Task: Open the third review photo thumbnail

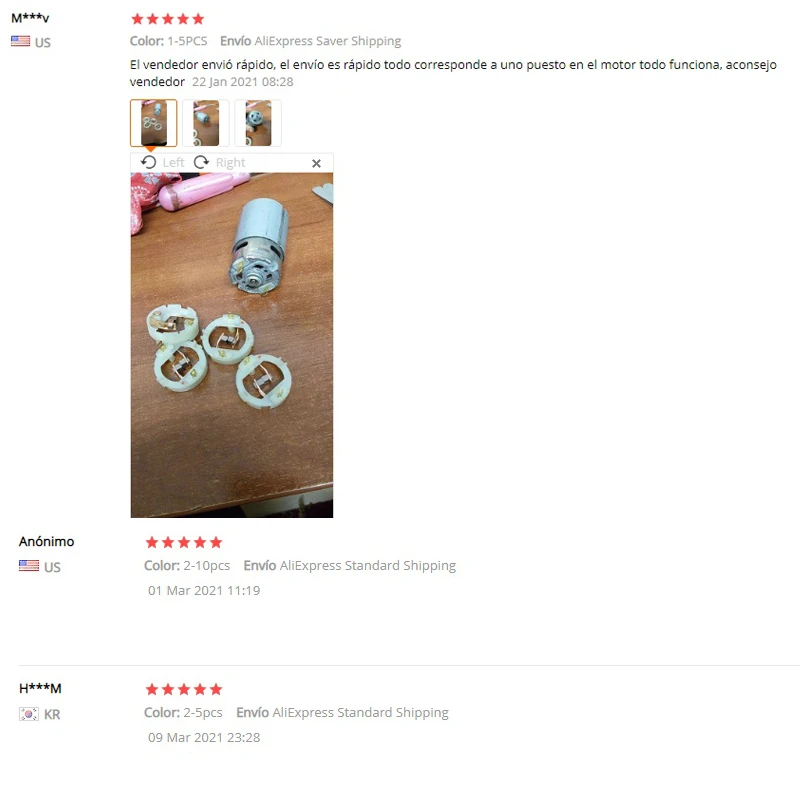Action: pyautogui.click(x=258, y=123)
